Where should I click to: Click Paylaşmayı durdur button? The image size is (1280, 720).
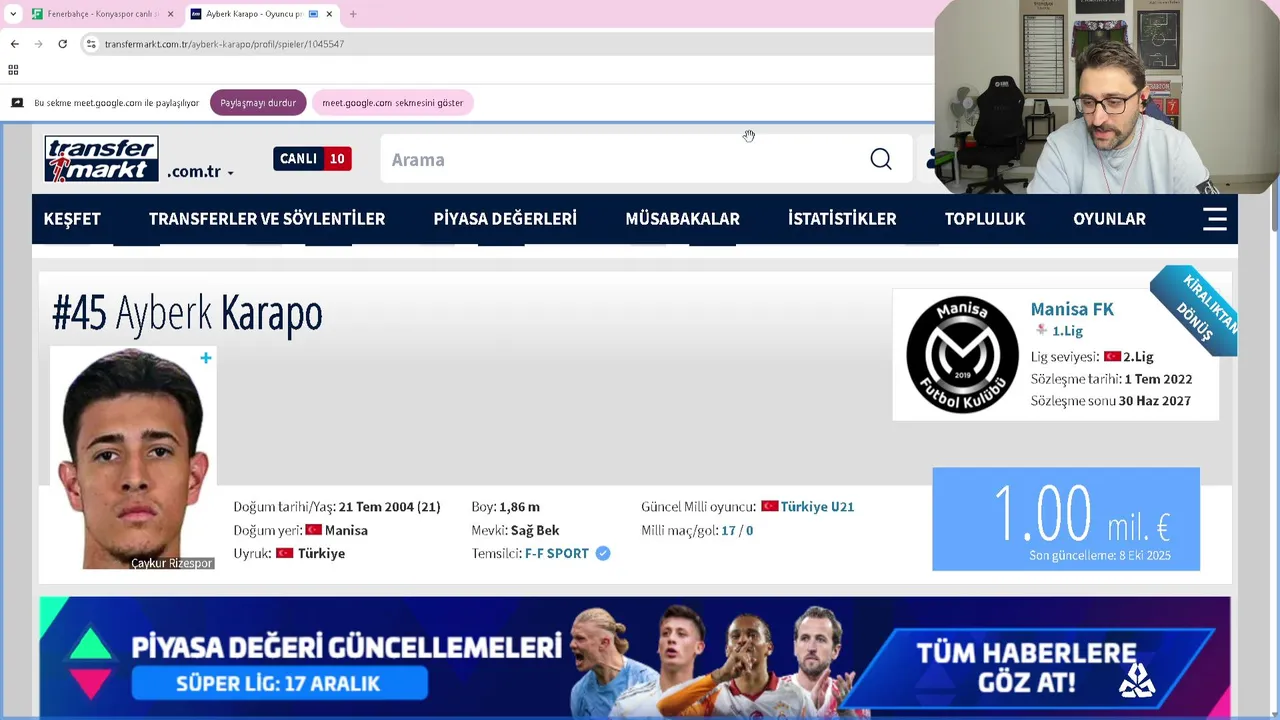coord(258,103)
